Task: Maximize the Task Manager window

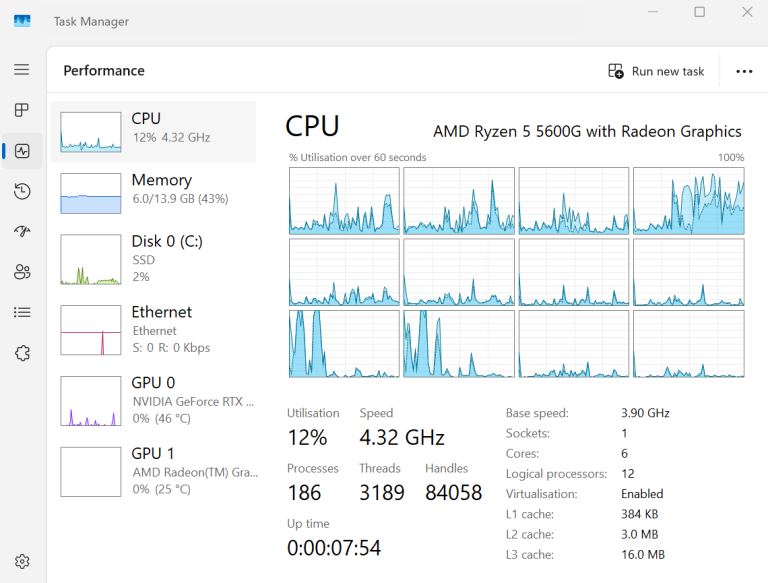Action: coord(699,12)
